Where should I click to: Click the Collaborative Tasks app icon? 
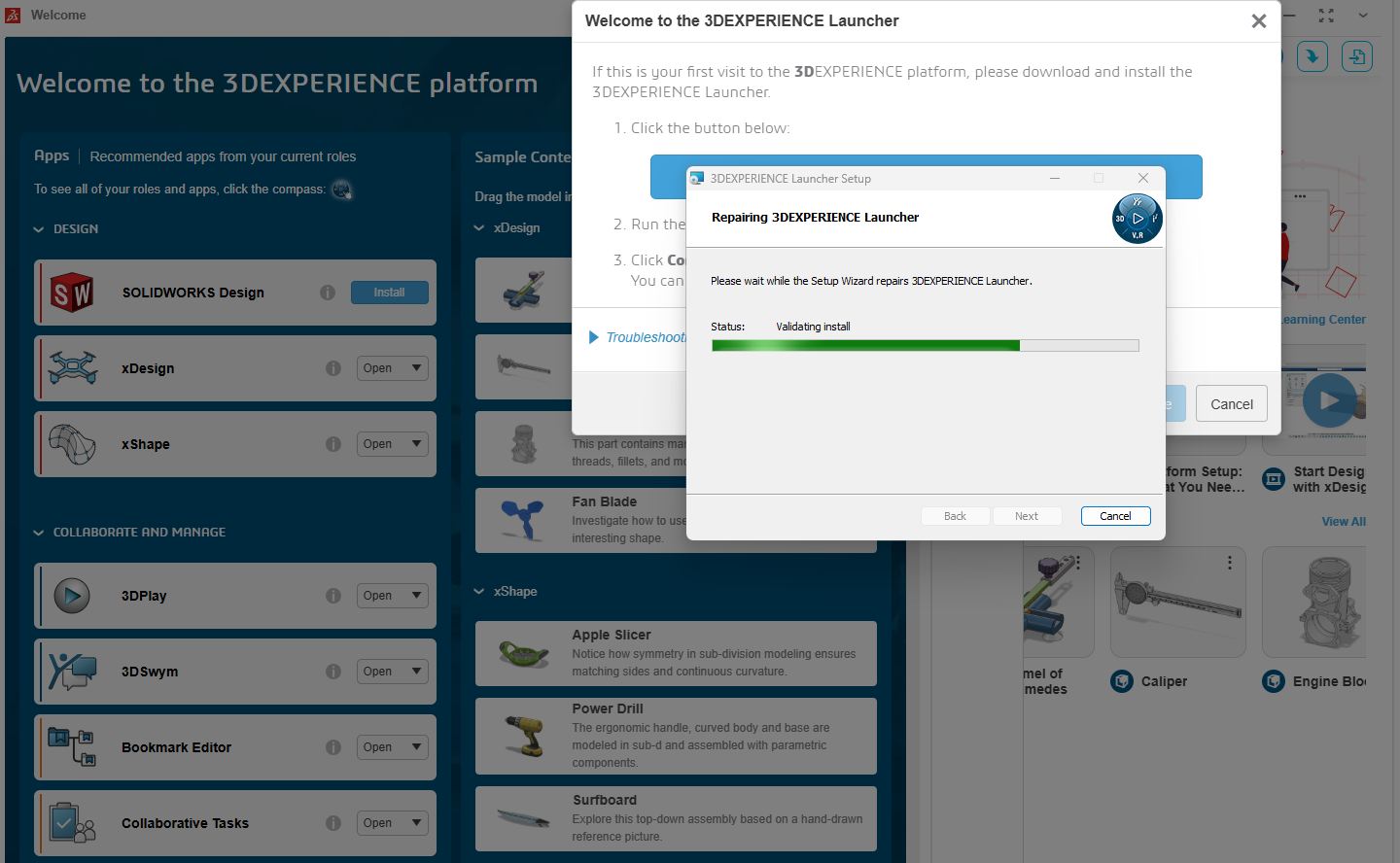(x=72, y=823)
